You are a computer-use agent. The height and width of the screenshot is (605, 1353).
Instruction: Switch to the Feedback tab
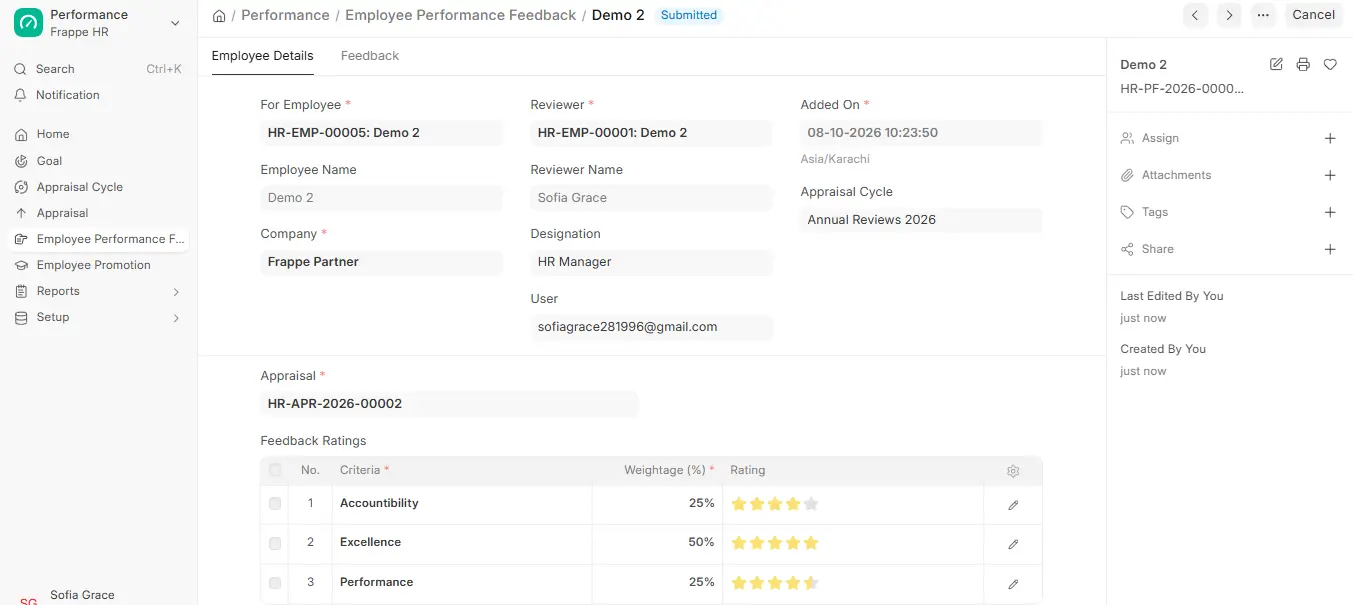(370, 56)
